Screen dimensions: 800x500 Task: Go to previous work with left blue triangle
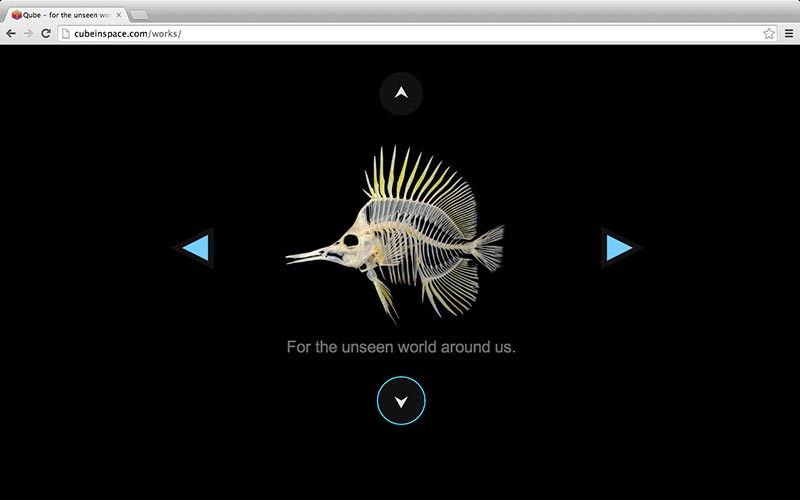click(x=195, y=247)
